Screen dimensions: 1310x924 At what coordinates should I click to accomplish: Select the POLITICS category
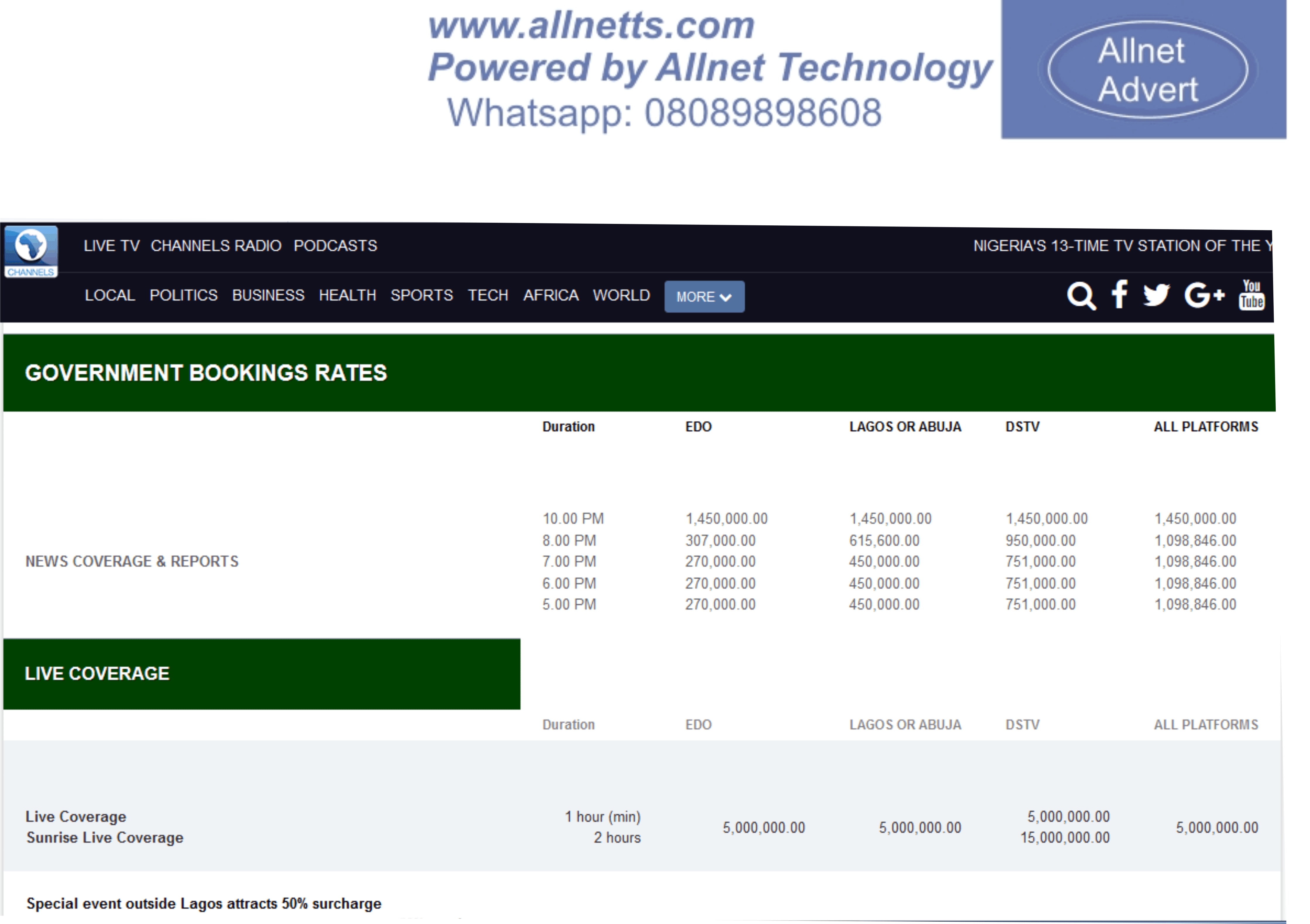tap(183, 295)
